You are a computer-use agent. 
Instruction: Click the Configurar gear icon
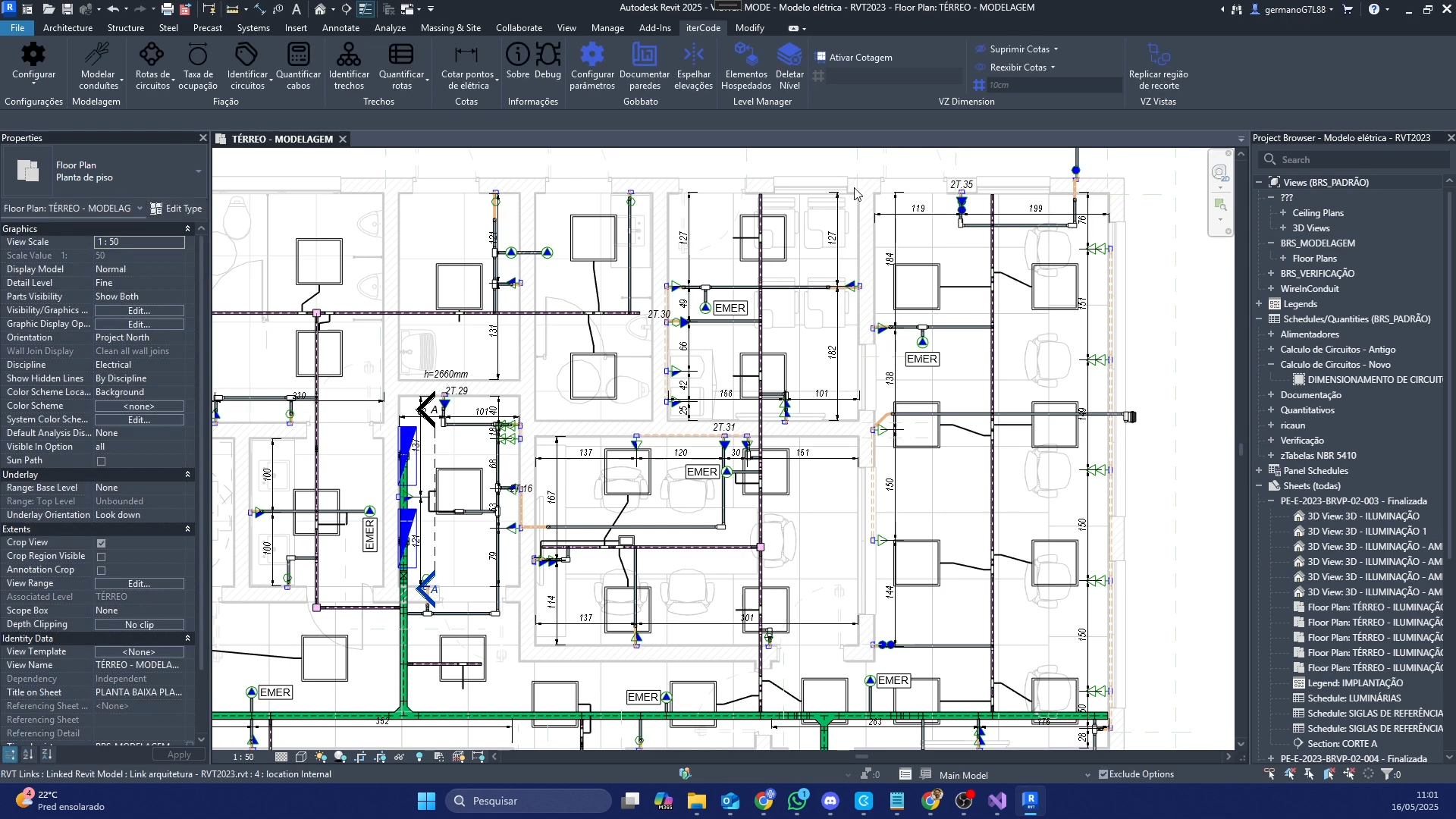click(33, 55)
